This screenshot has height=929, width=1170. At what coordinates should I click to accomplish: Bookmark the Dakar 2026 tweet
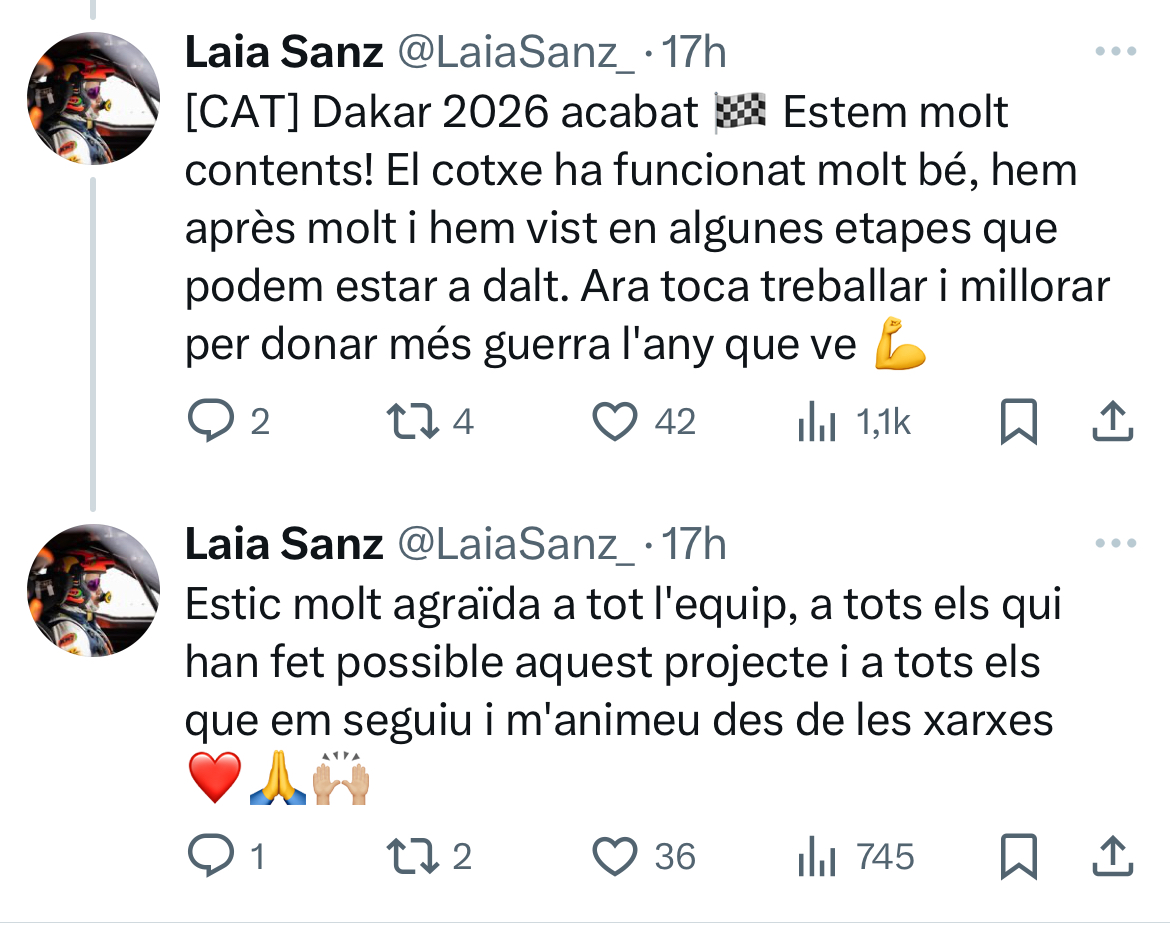1018,423
